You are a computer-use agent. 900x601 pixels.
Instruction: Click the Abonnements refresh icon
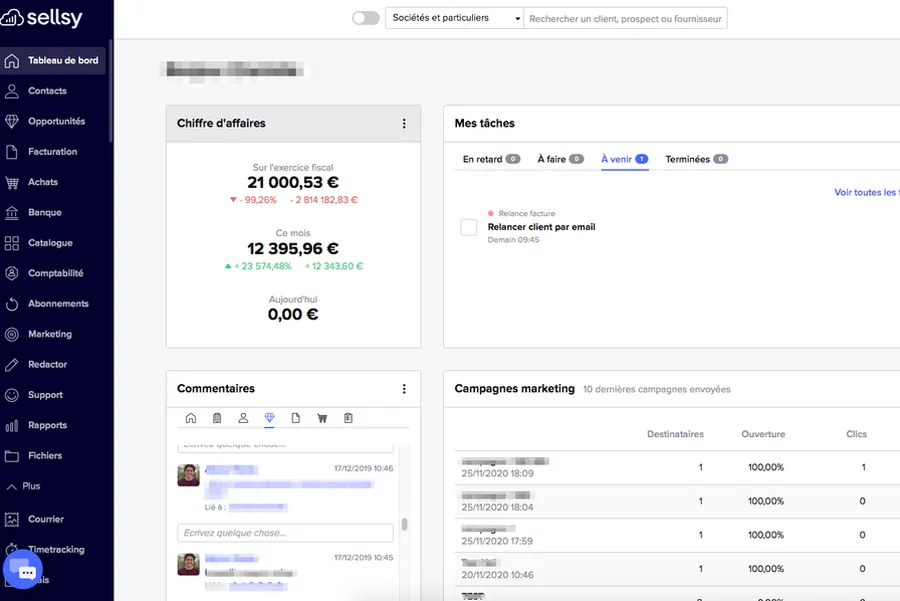click(x=11, y=304)
